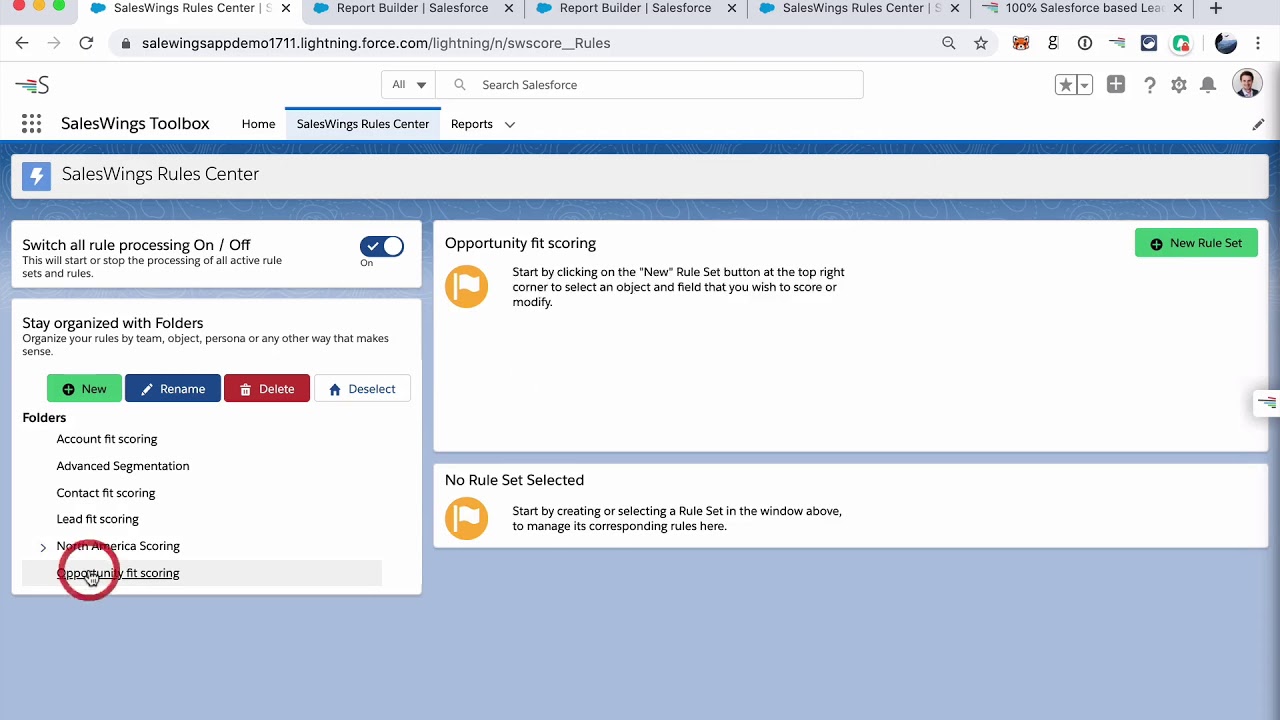Viewport: 1280px width, 720px height.
Task: Click the Chrome profile avatar
Action: tap(1226, 43)
